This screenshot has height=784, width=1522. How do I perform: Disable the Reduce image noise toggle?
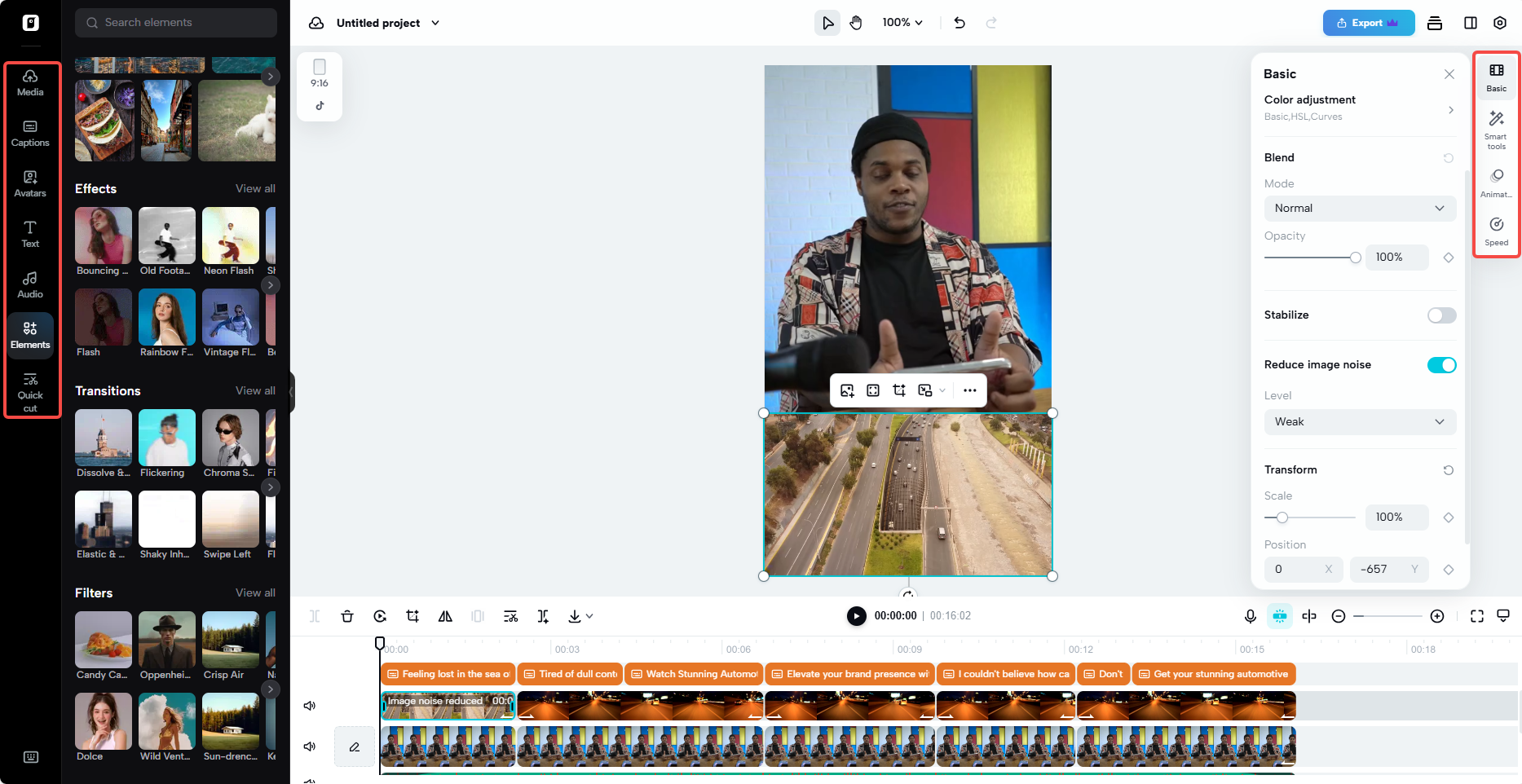1441,364
